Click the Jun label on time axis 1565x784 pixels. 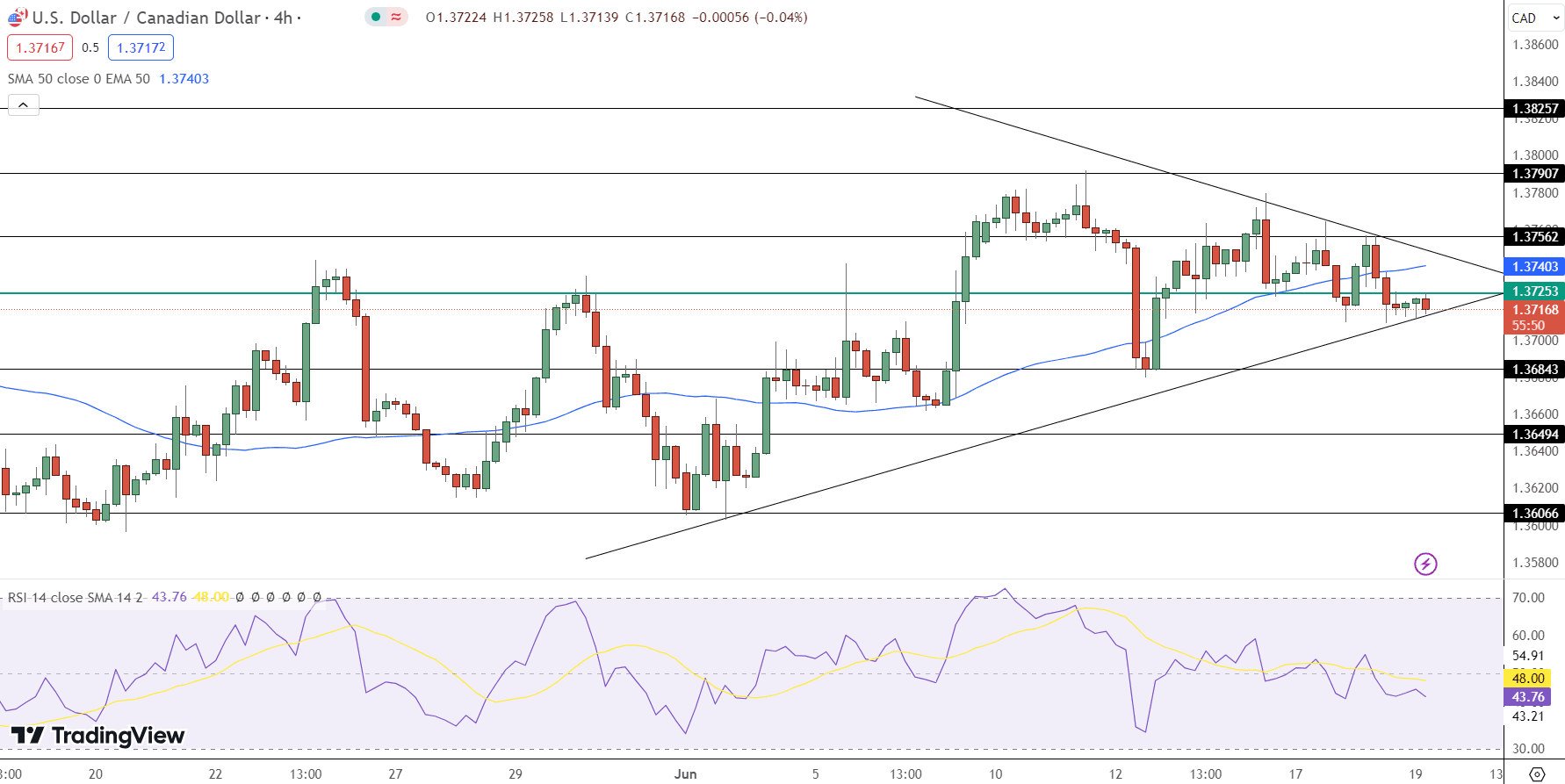click(686, 773)
